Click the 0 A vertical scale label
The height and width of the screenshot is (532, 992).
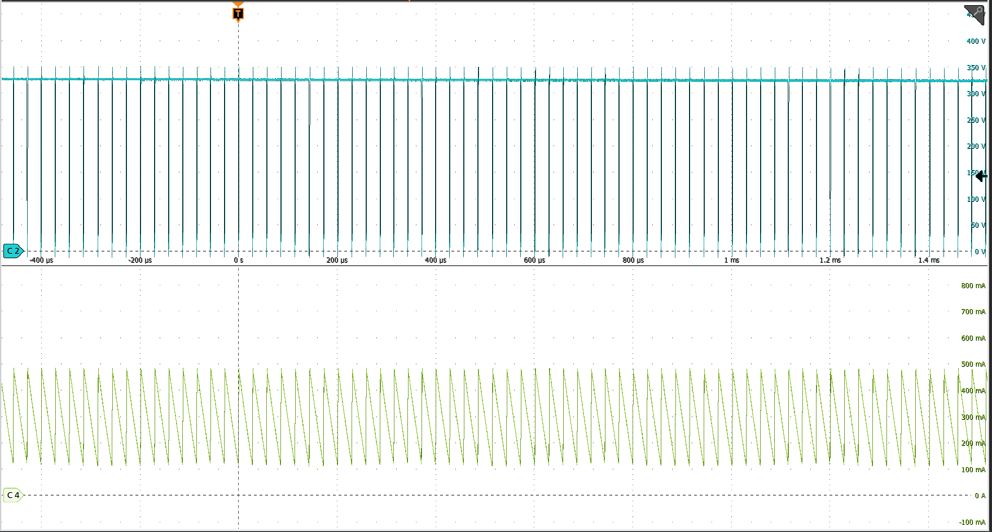tap(978, 495)
